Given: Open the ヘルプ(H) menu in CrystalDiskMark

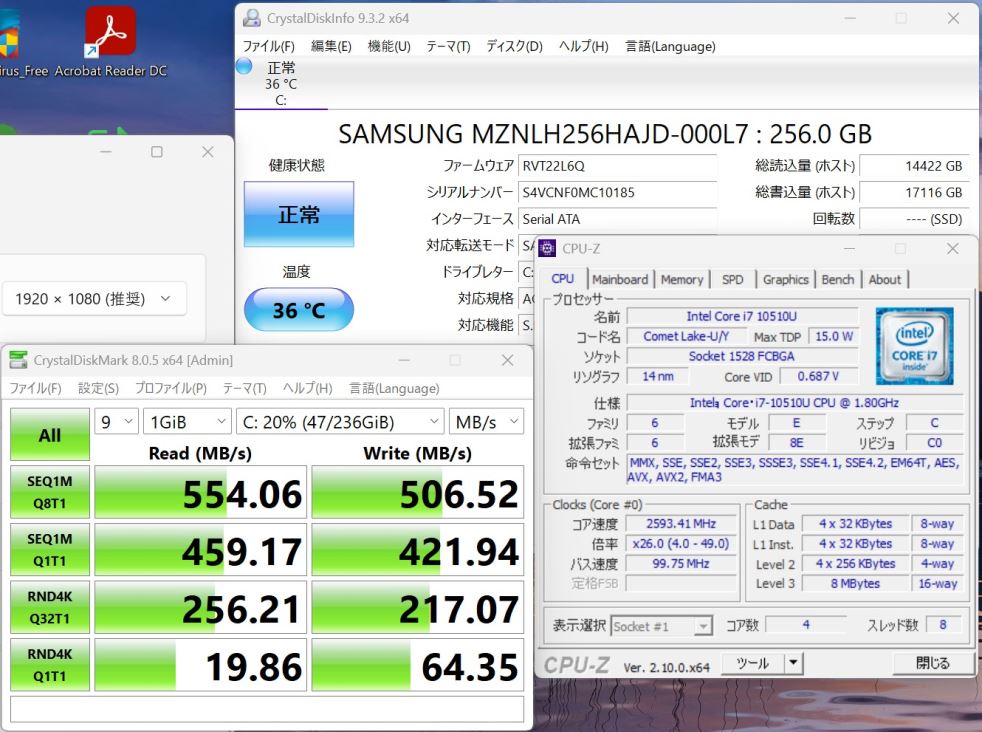Looking at the screenshot, I should (307, 388).
